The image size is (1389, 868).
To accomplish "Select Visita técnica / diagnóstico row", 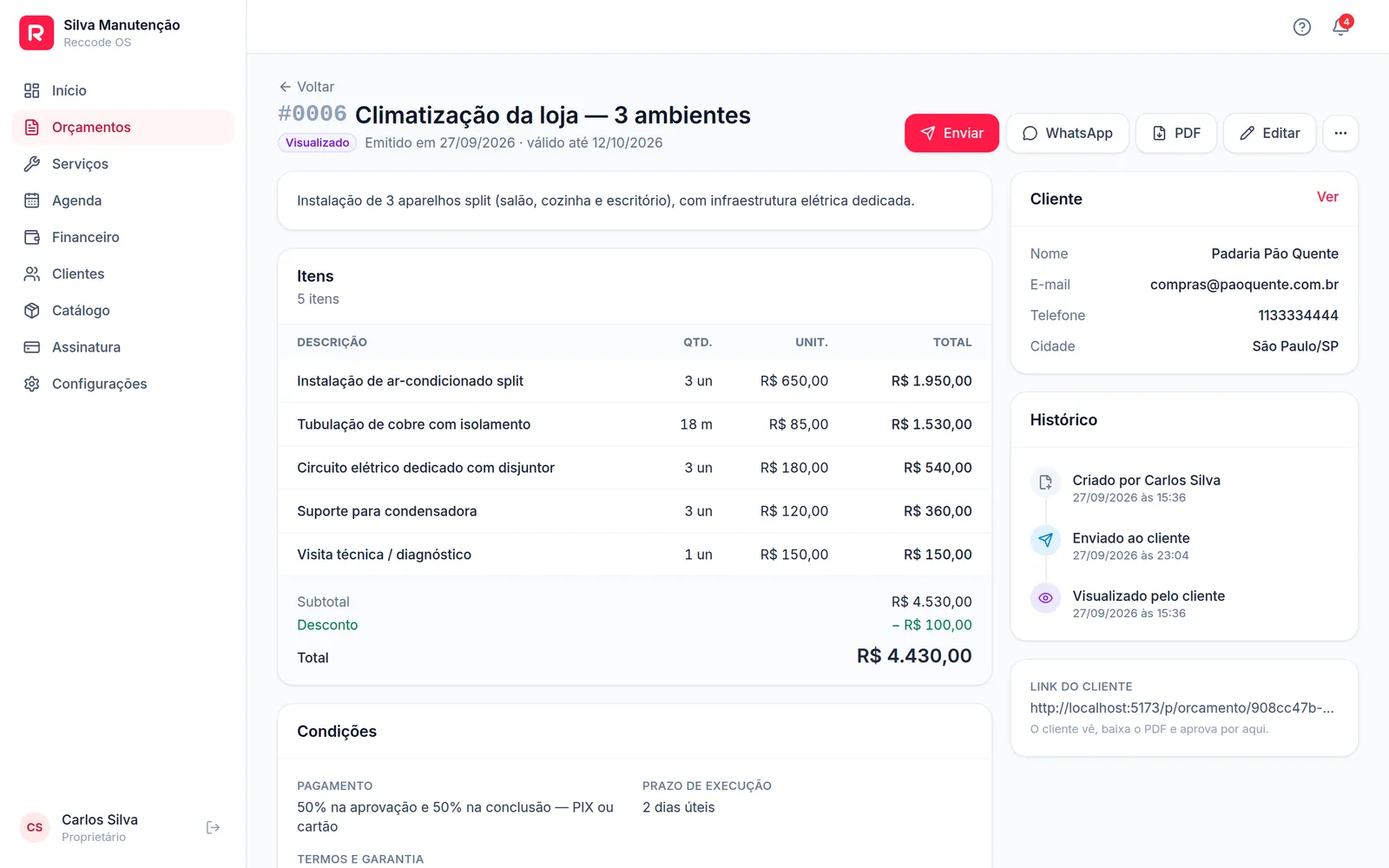I will point(635,555).
